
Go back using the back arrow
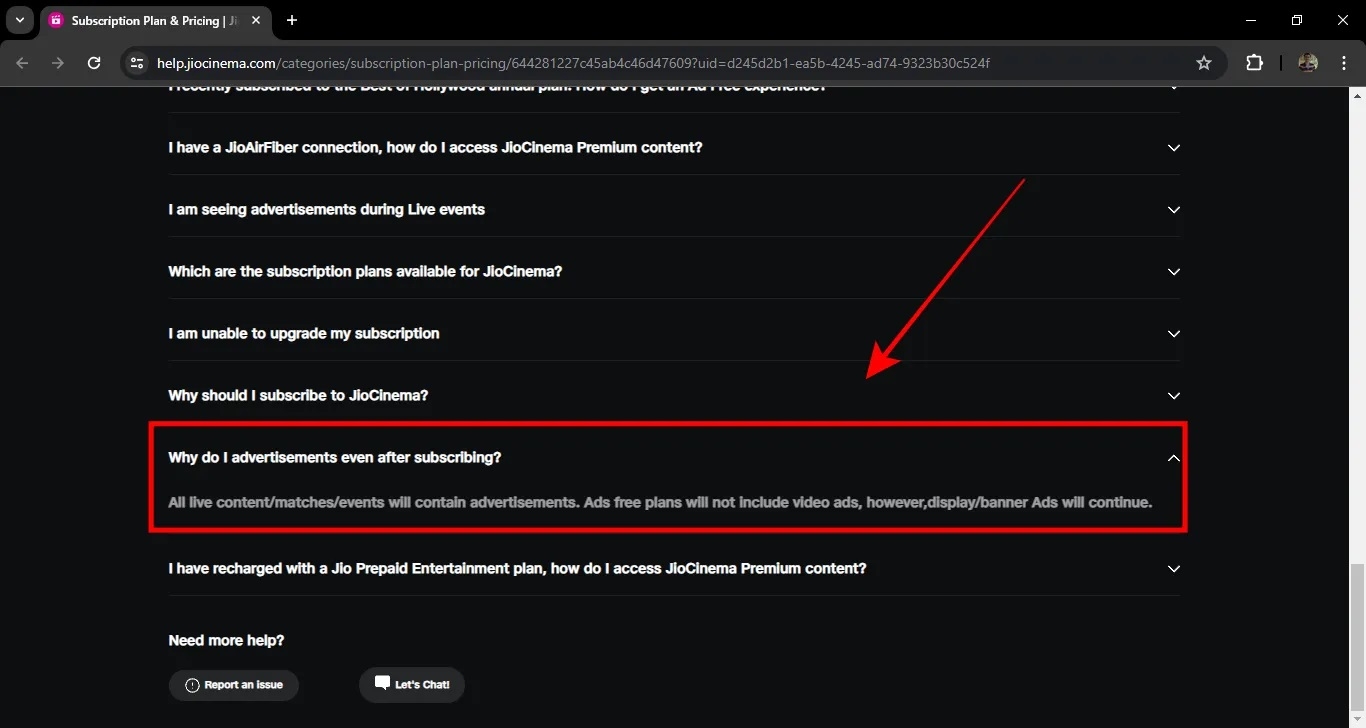coord(23,63)
